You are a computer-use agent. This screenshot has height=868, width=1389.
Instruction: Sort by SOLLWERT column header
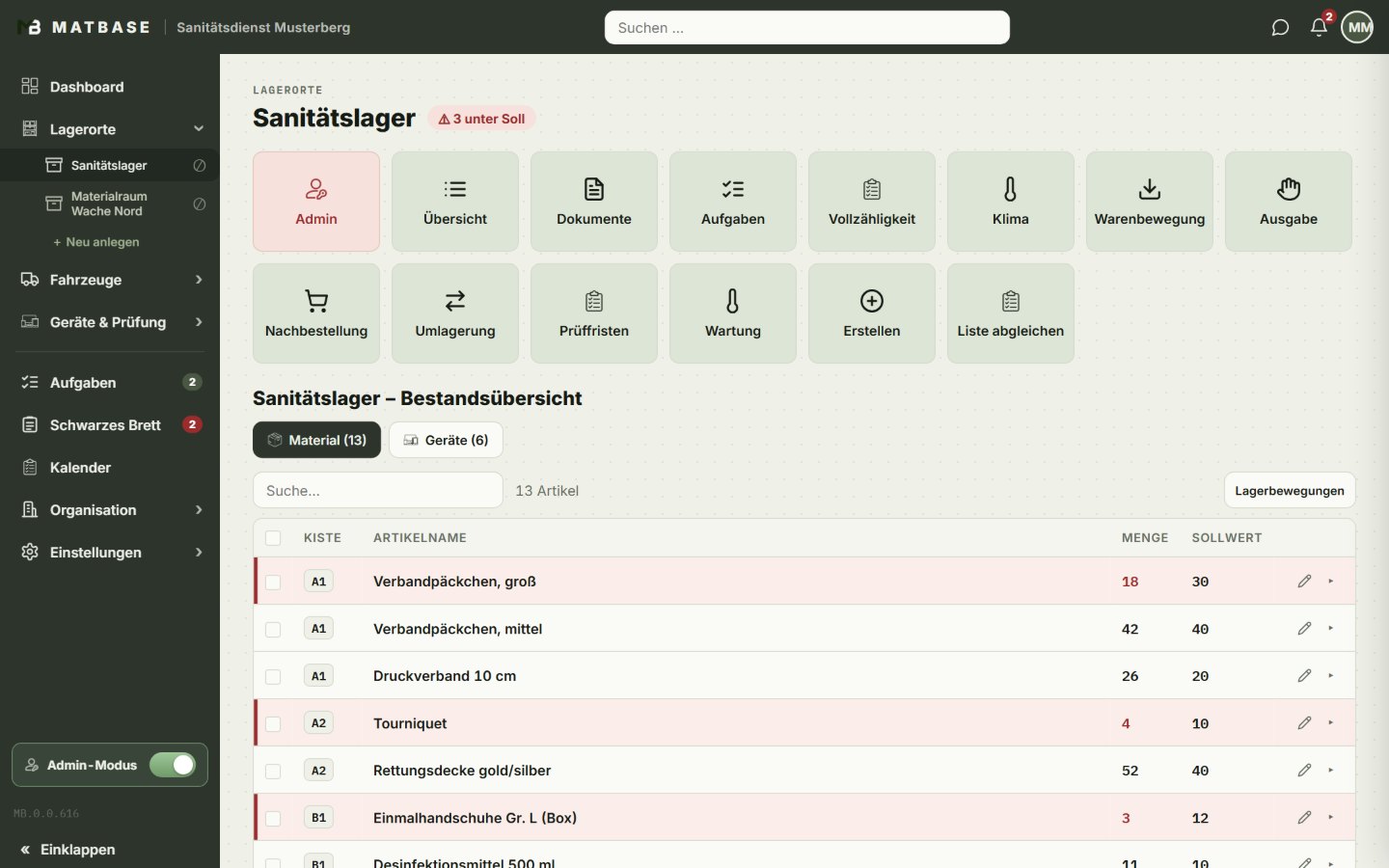coord(1227,538)
